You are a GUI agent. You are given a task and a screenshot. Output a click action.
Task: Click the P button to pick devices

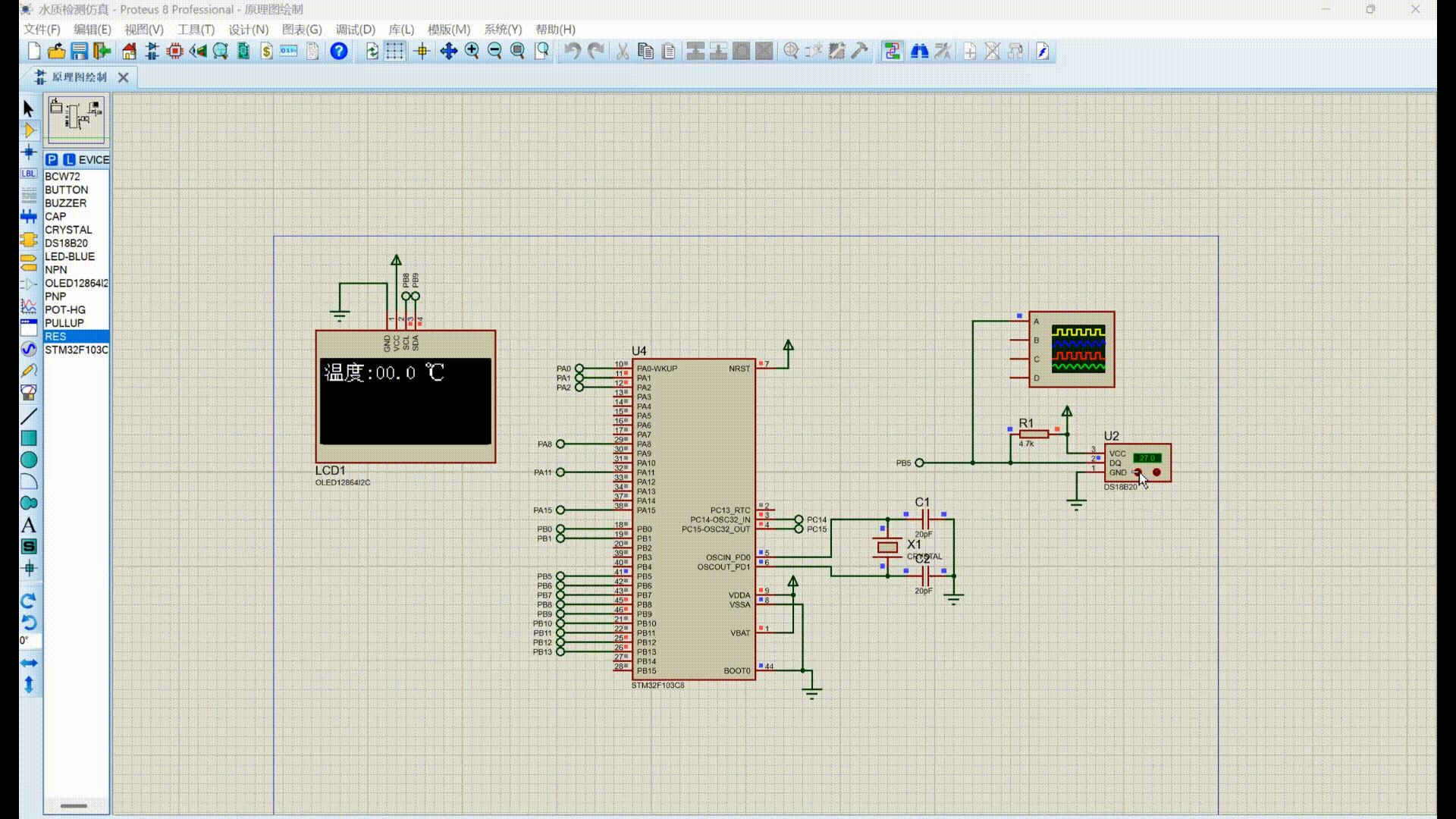click(x=50, y=159)
